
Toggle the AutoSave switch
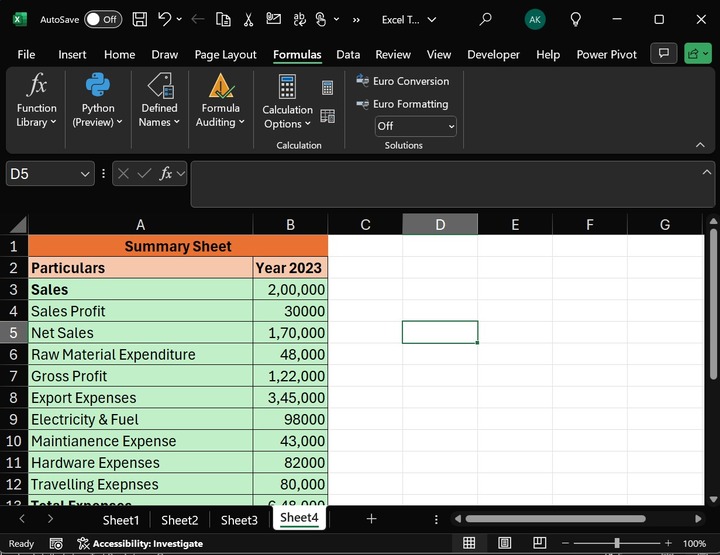[x=102, y=19]
